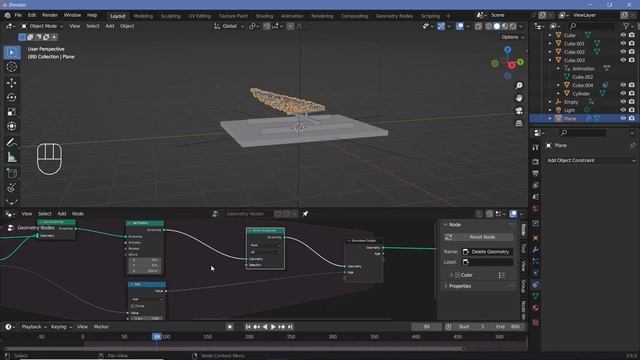The image size is (640, 360).
Task: Hide Light via its eye icon
Action: coord(623,110)
